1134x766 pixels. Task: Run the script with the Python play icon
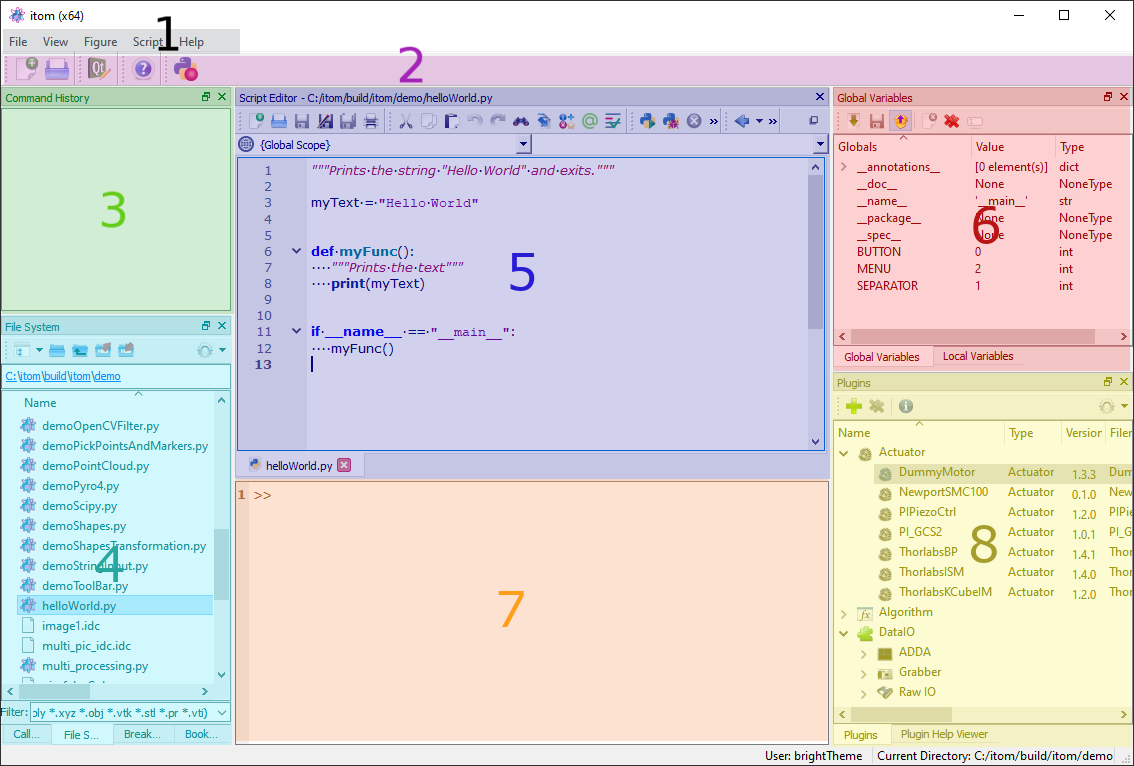(647, 121)
